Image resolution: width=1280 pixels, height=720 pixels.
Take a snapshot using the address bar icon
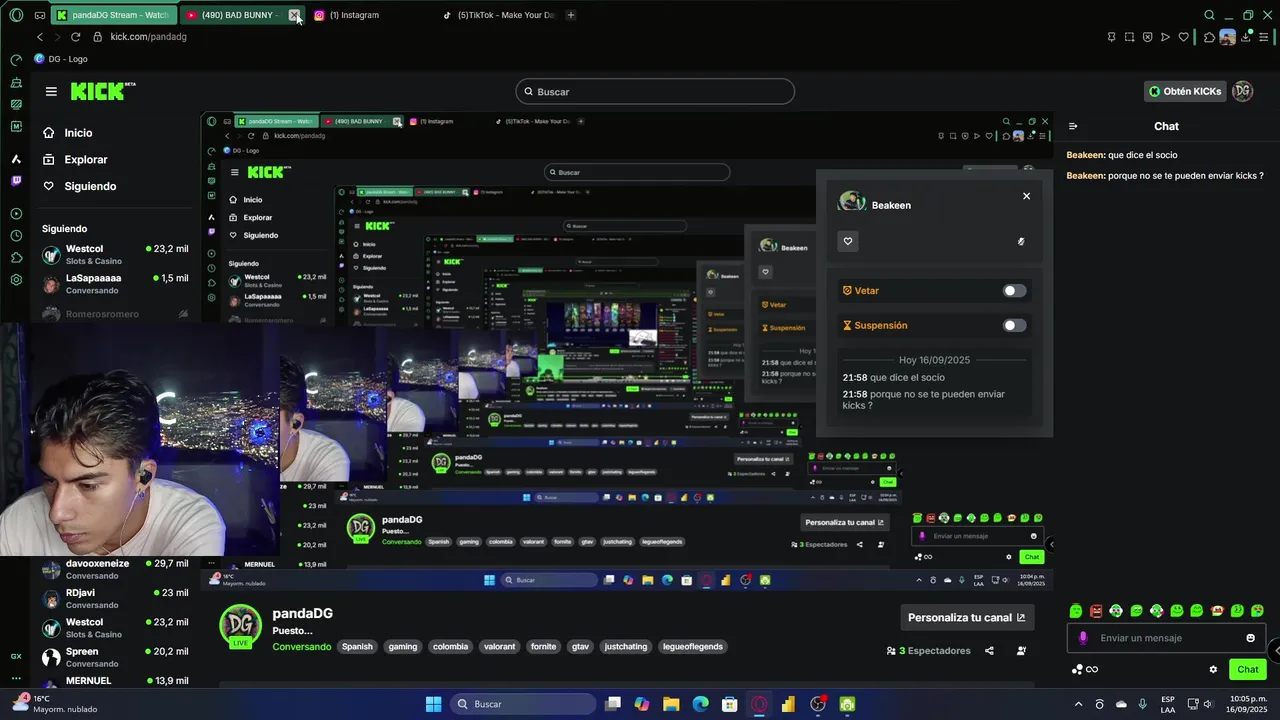pos(1129,37)
